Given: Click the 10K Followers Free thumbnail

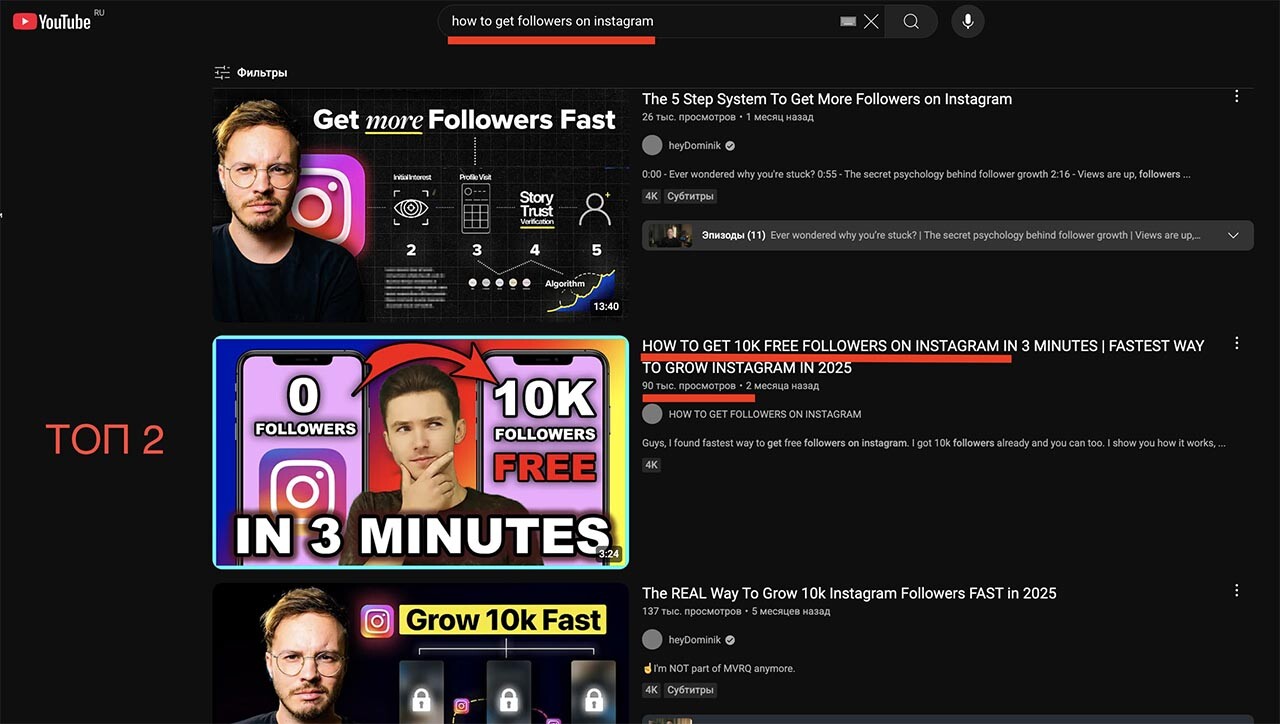Looking at the screenshot, I should tap(420, 452).
